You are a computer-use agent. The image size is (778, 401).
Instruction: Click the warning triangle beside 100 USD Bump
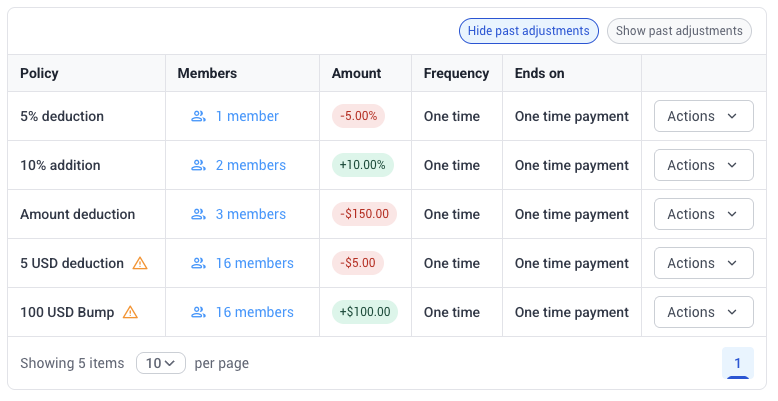click(130, 312)
